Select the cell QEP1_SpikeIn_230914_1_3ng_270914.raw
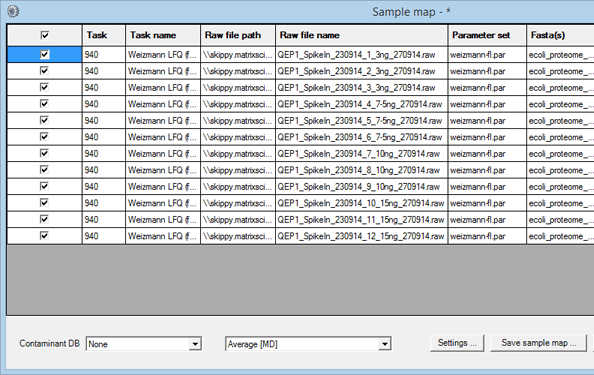Viewport: 594px width, 375px height. (x=361, y=55)
